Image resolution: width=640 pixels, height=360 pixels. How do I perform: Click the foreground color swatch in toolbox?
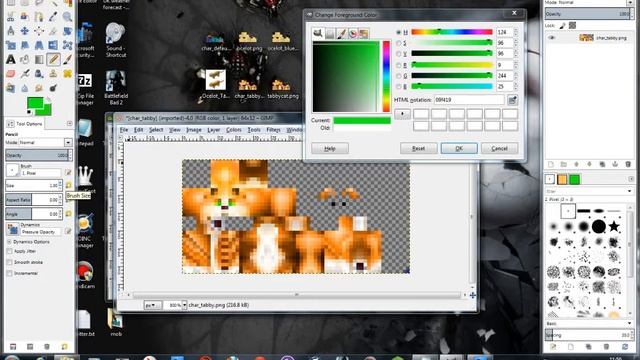tap(35, 103)
